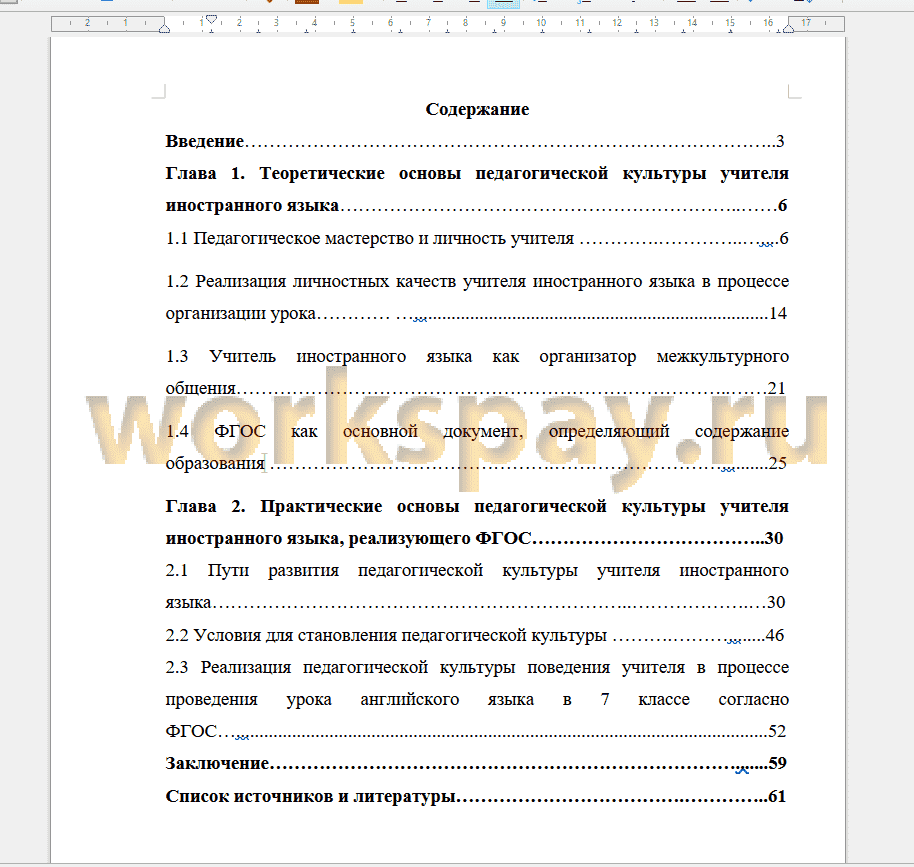This screenshot has width=914, height=867.
Task: Click page number 59 on the Заключение line
Action: [778, 764]
